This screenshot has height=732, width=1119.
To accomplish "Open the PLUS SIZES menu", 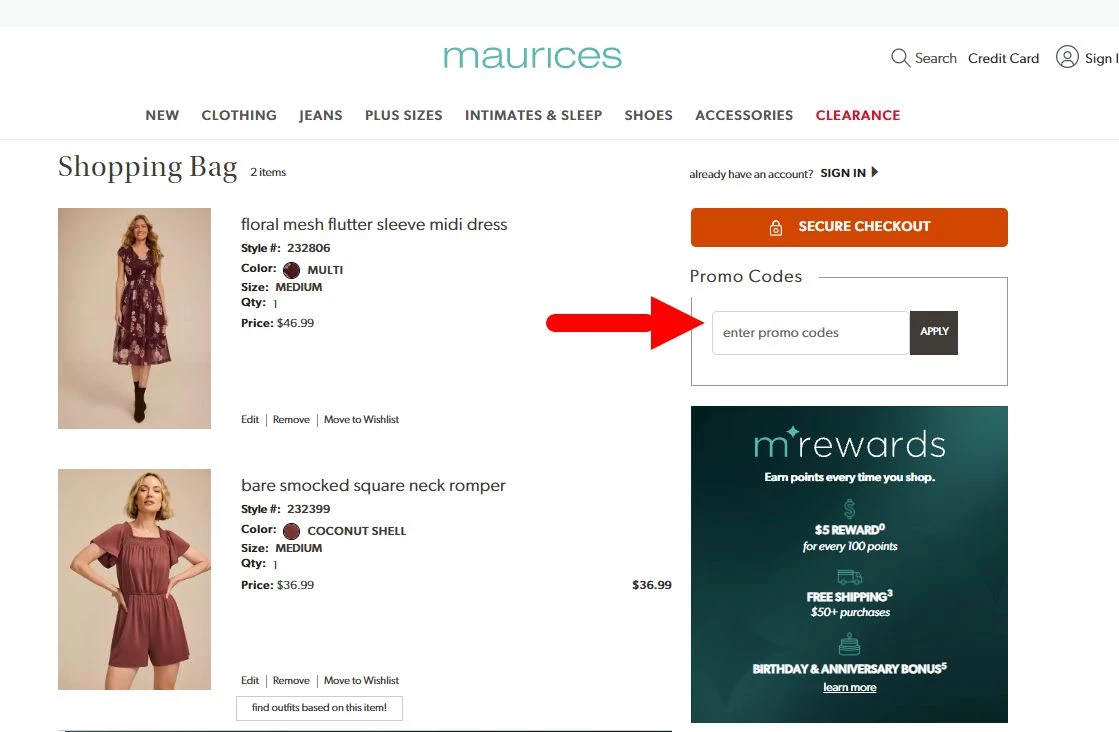I will [404, 116].
